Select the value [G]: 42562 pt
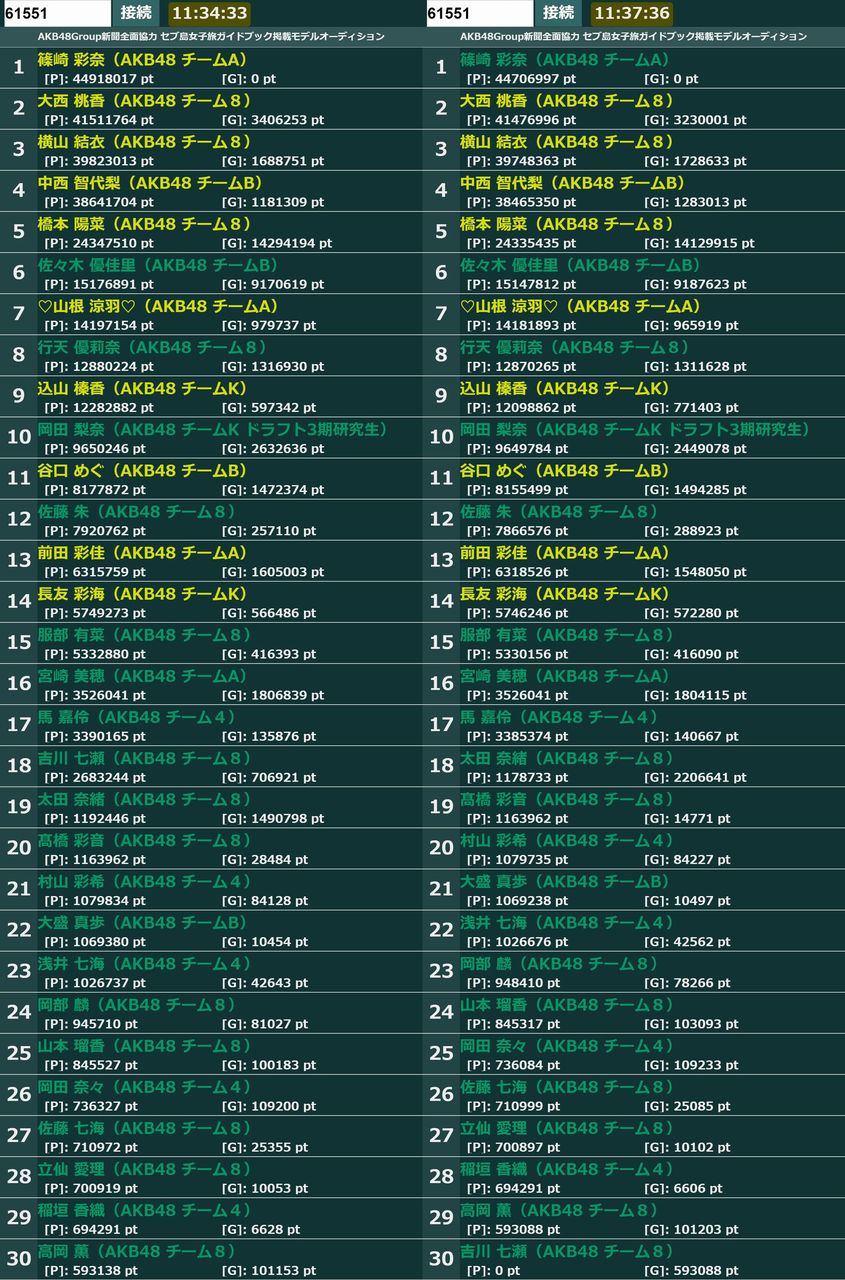 (x=687, y=939)
